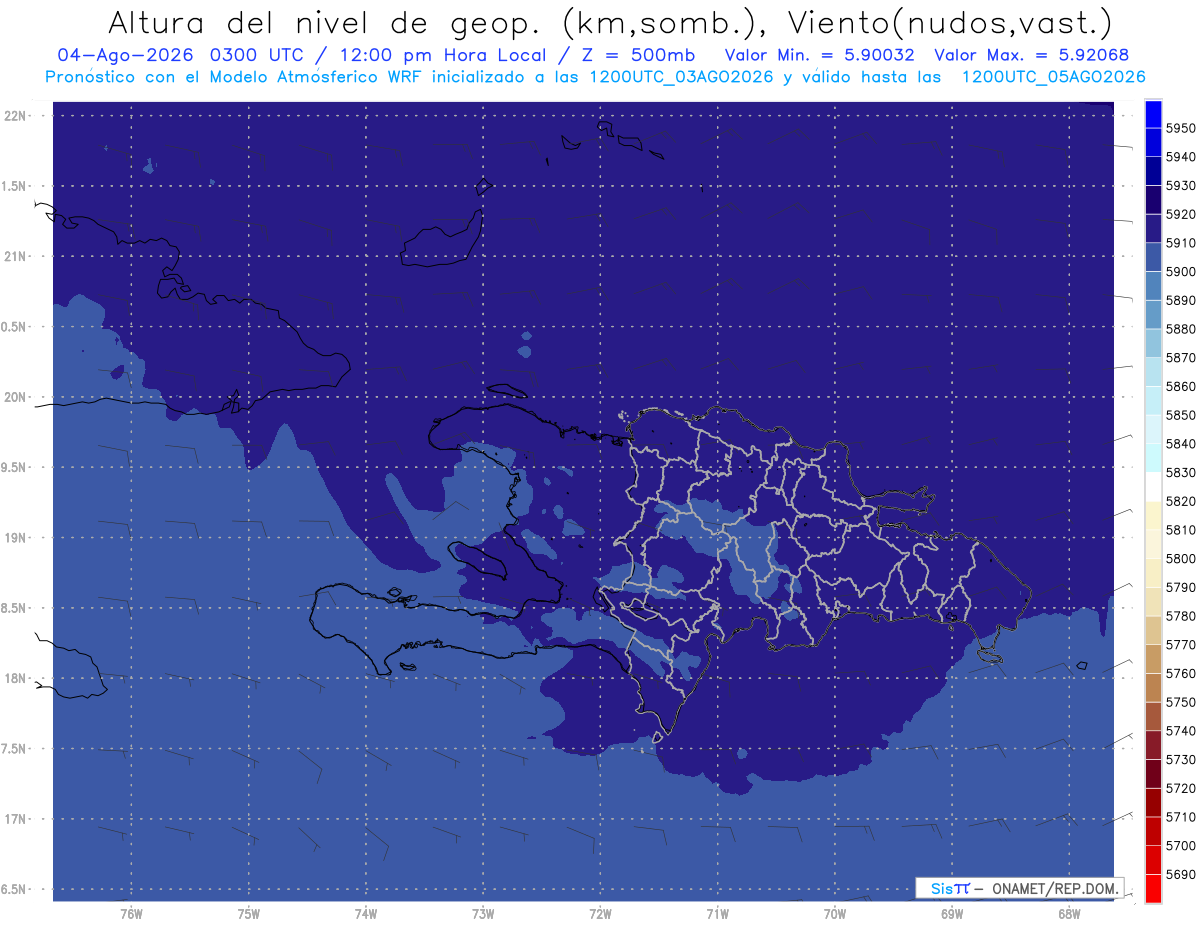Click 'Valor Min. = 5.90032'
This screenshot has height=927, width=1200.
pos(819,55)
